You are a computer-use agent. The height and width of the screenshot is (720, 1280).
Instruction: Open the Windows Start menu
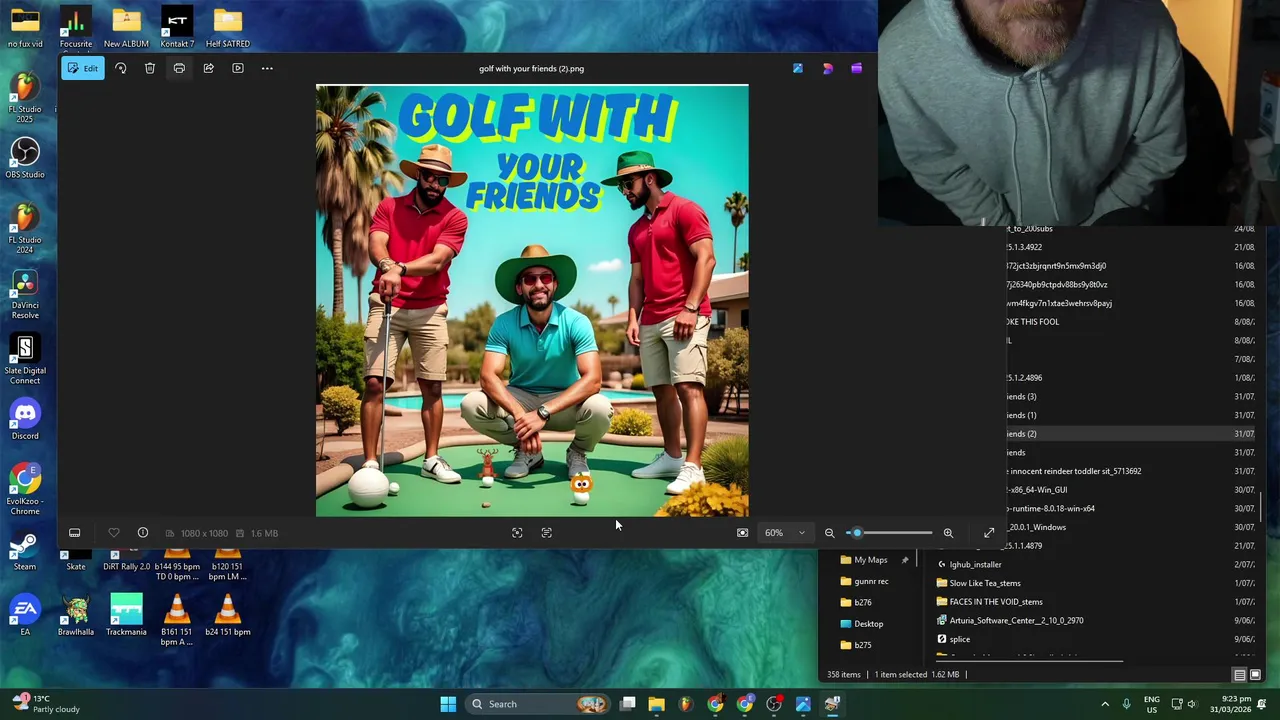coord(448,704)
